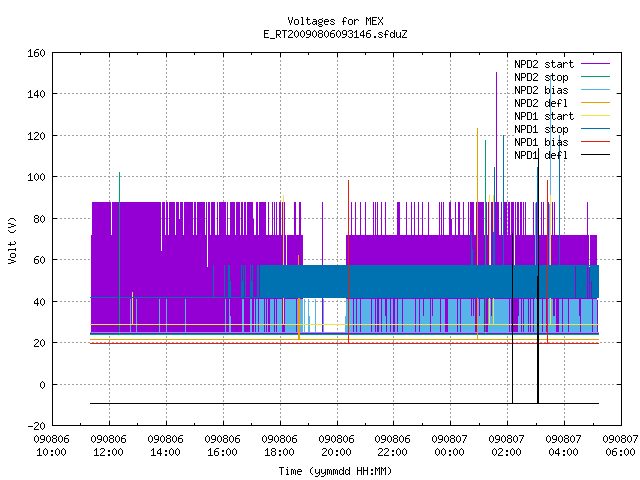Click the 090807 04:00 x-axis tick label
The height and width of the screenshot is (480, 640).
point(564,446)
